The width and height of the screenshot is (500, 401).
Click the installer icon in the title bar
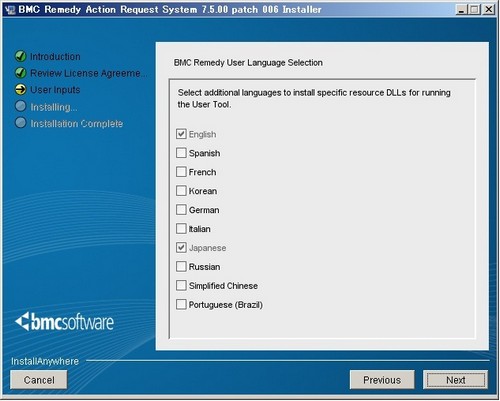click(x=10, y=10)
